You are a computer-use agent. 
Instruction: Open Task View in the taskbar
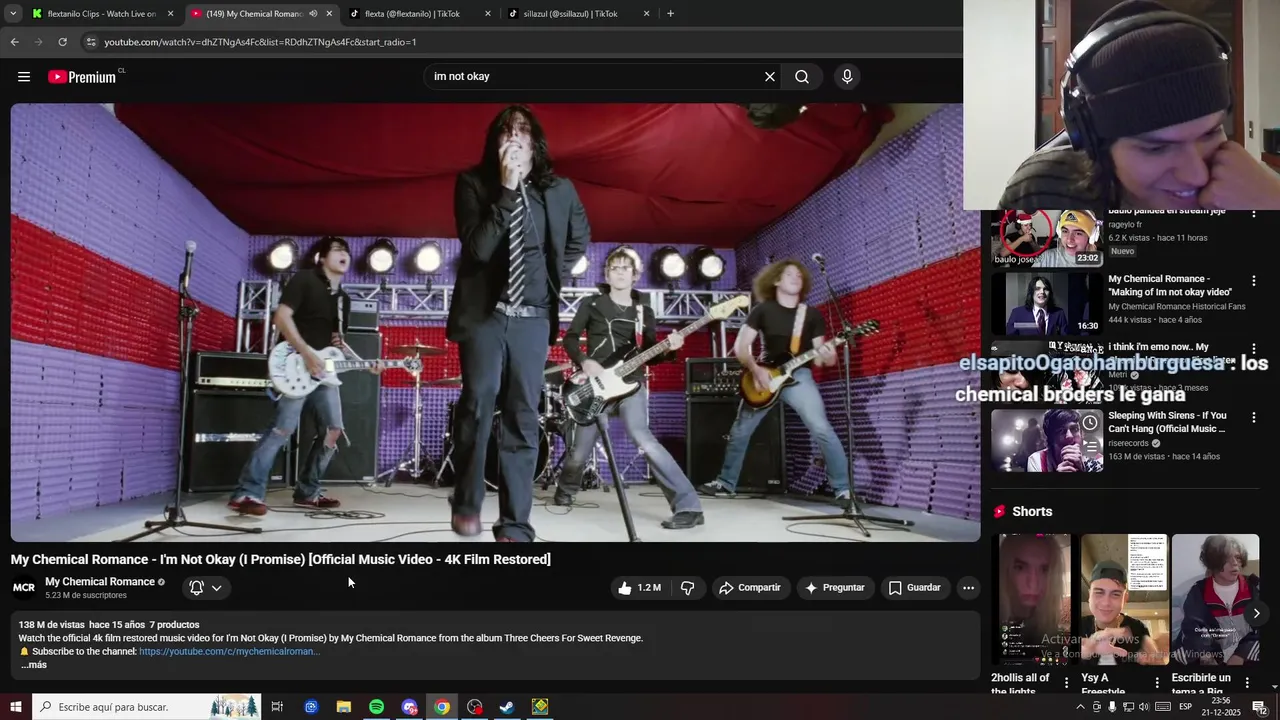[277, 707]
